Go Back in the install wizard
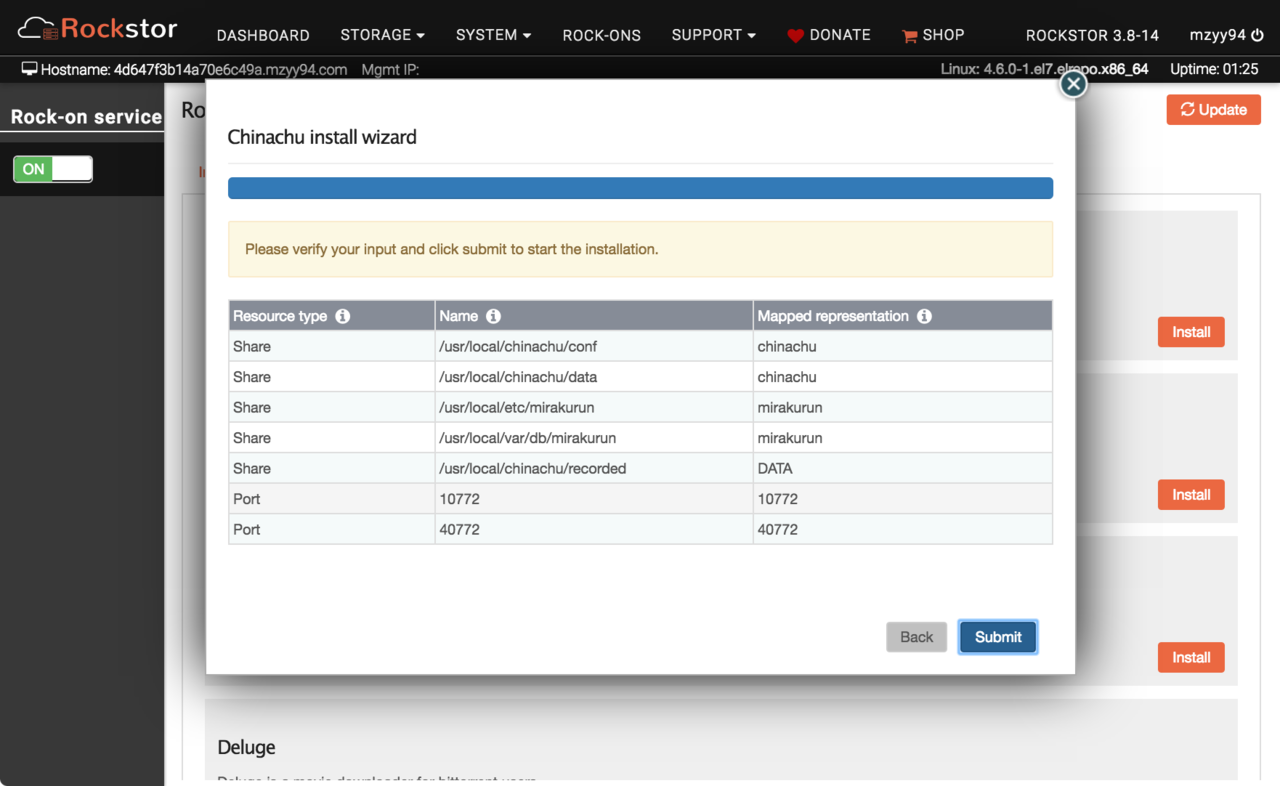 point(916,637)
